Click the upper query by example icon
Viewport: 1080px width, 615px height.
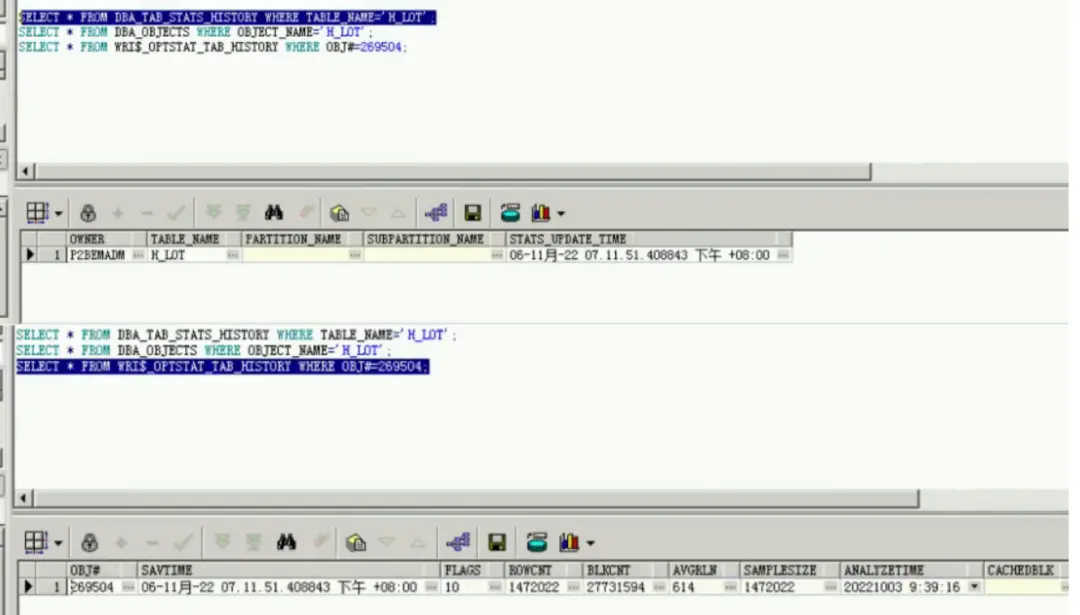(x=339, y=213)
